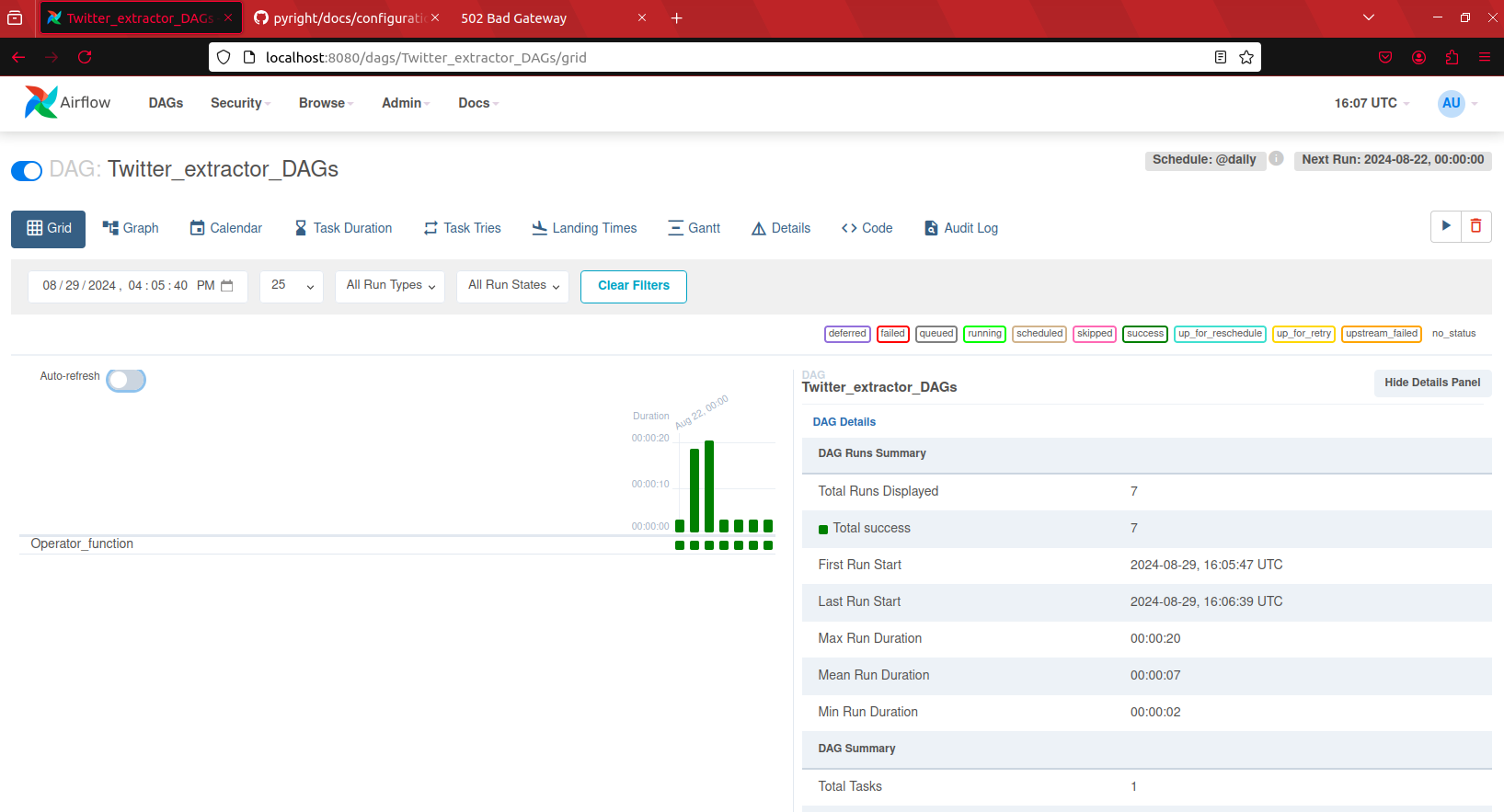
Task: Open the Security menu dropdown
Action: pyautogui.click(x=240, y=103)
